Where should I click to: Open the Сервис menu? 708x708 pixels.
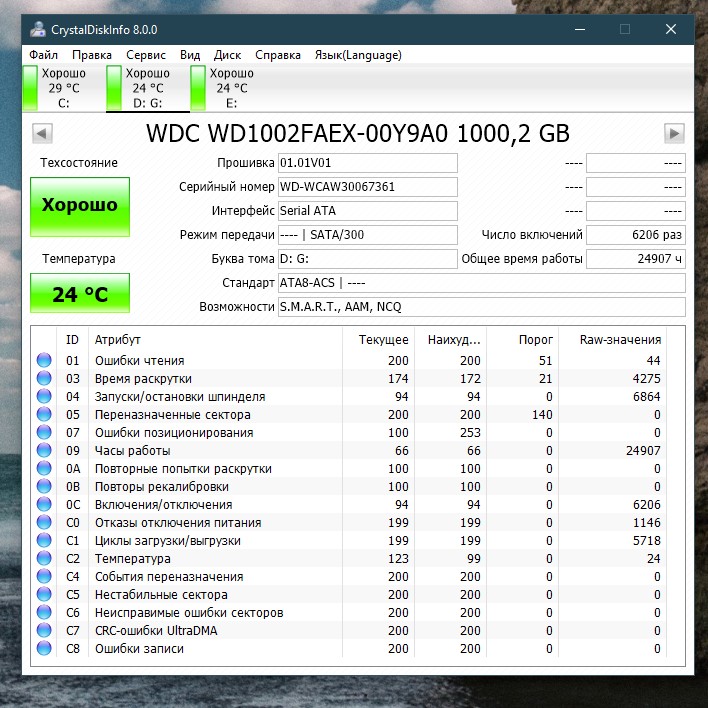(146, 55)
